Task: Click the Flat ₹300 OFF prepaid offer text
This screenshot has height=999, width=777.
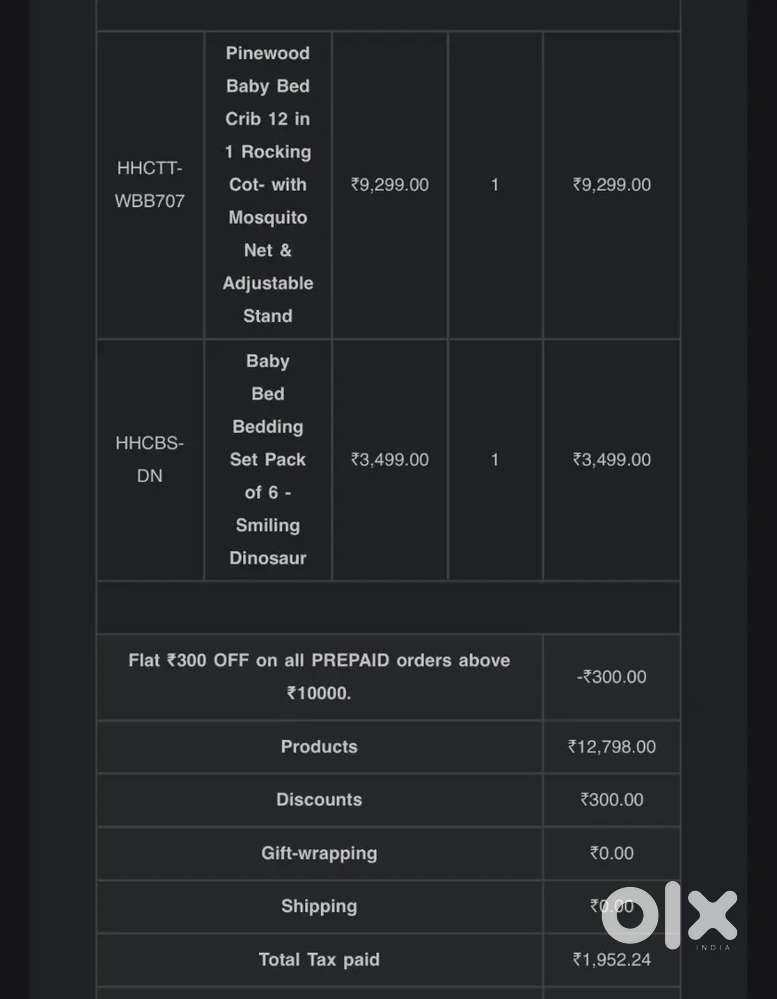Action: click(x=319, y=676)
